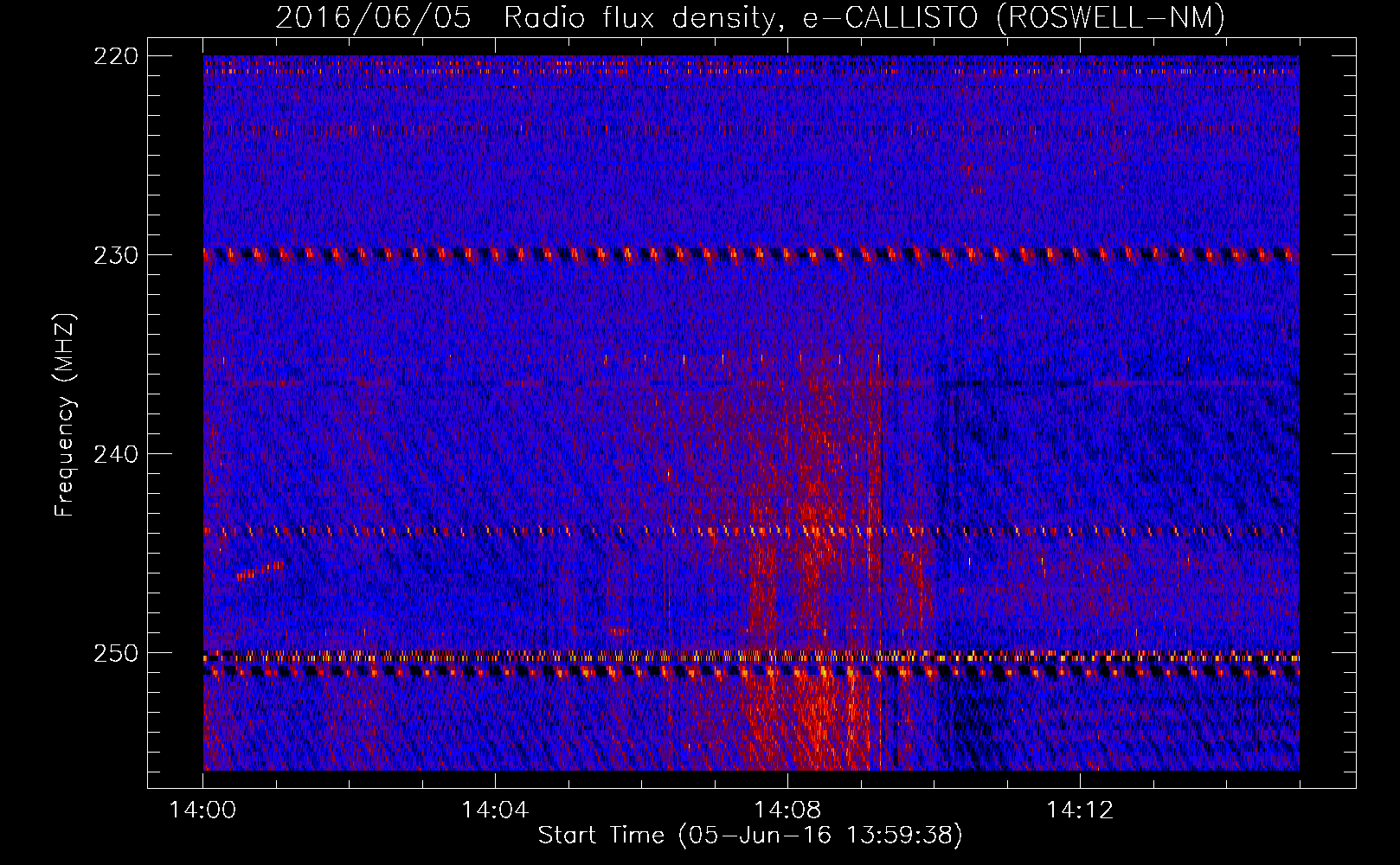
Task: Click the 14:00 time tick label
Action: 203,811
